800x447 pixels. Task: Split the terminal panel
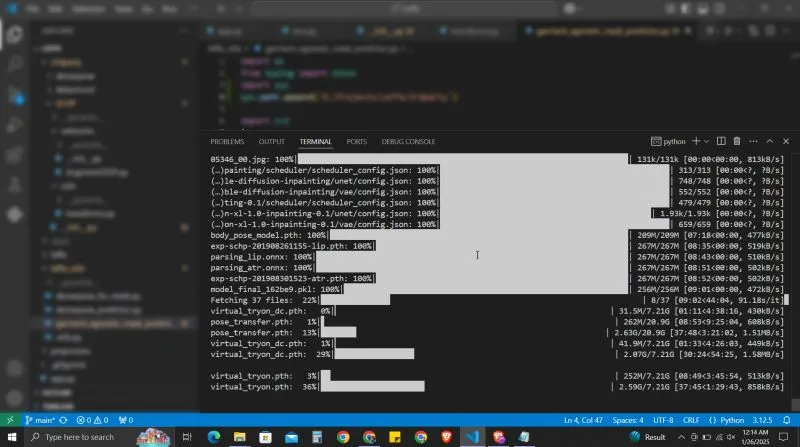pos(722,142)
